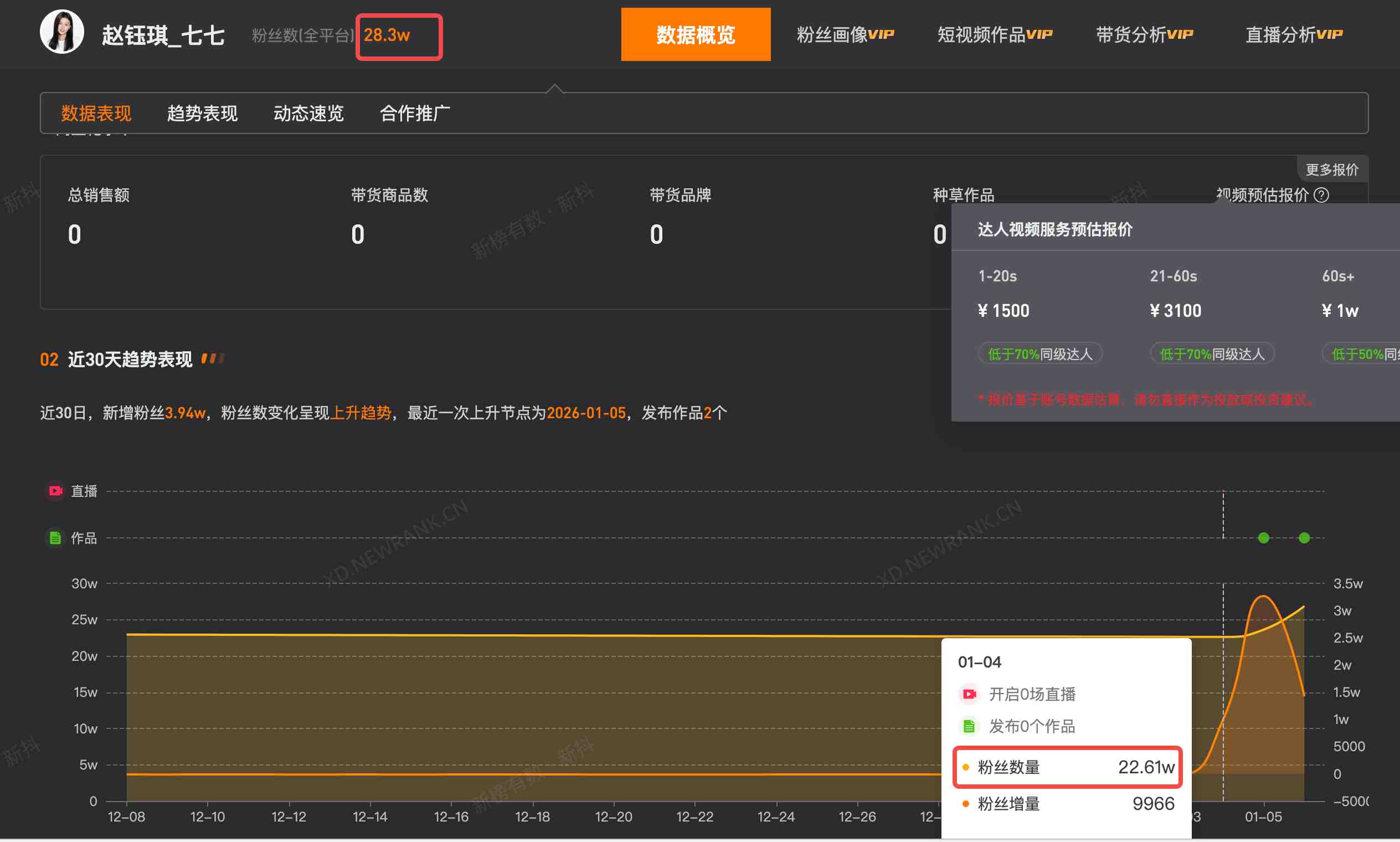Click the 粉丝数量 22.61w row in tooltip

[x=1068, y=767]
